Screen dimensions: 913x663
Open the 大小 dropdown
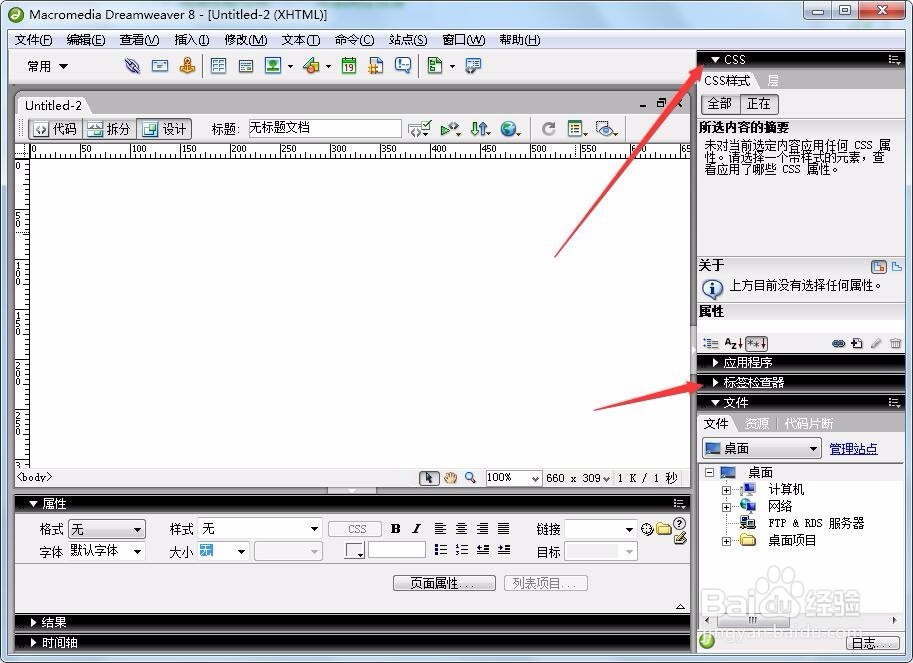click(x=224, y=551)
